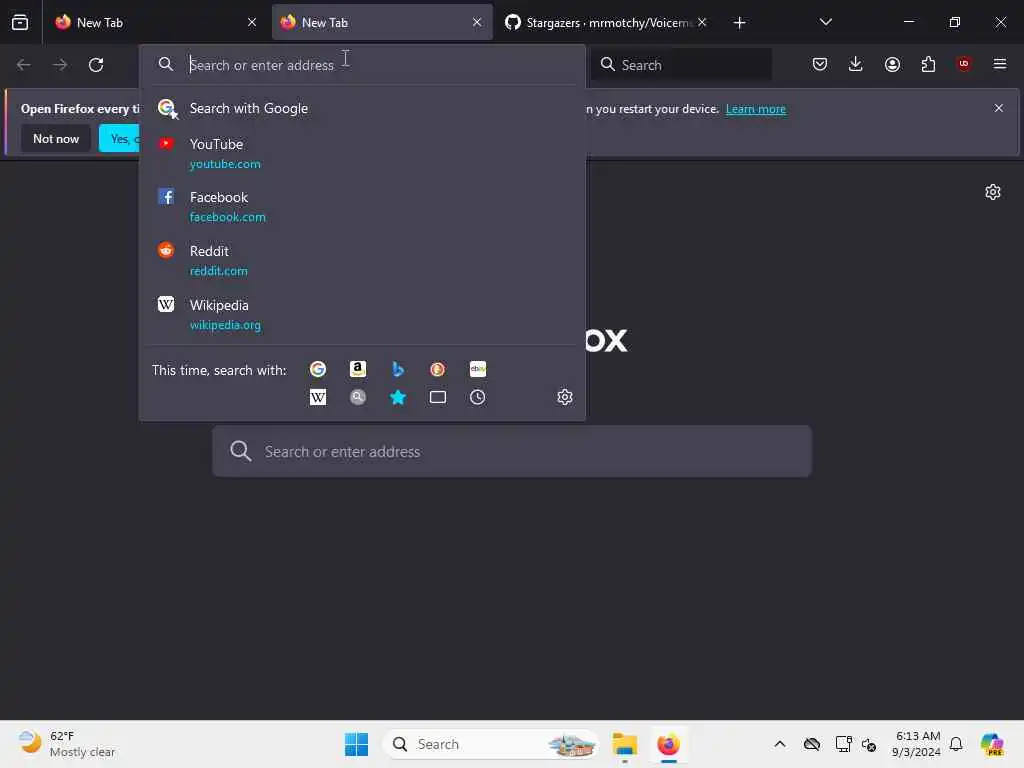Search open tabs using the tab icon
This screenshot has height=768, width=1024.
click(x=438, y=397)
